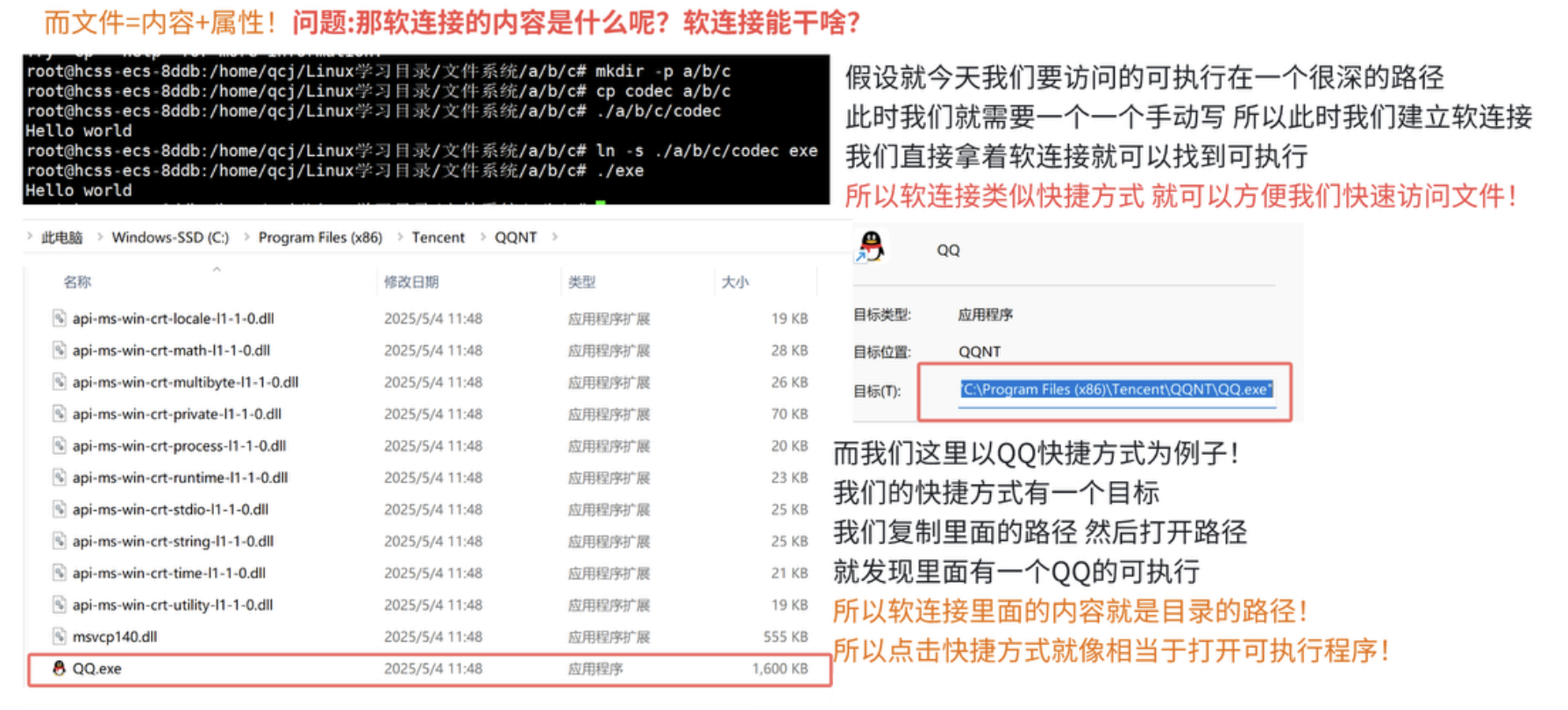Screen dimensions: 1568x710
Task: Click file icon of api-ms-win-crt-process-l1-1-0.dll
Action: tap(59, 445)
